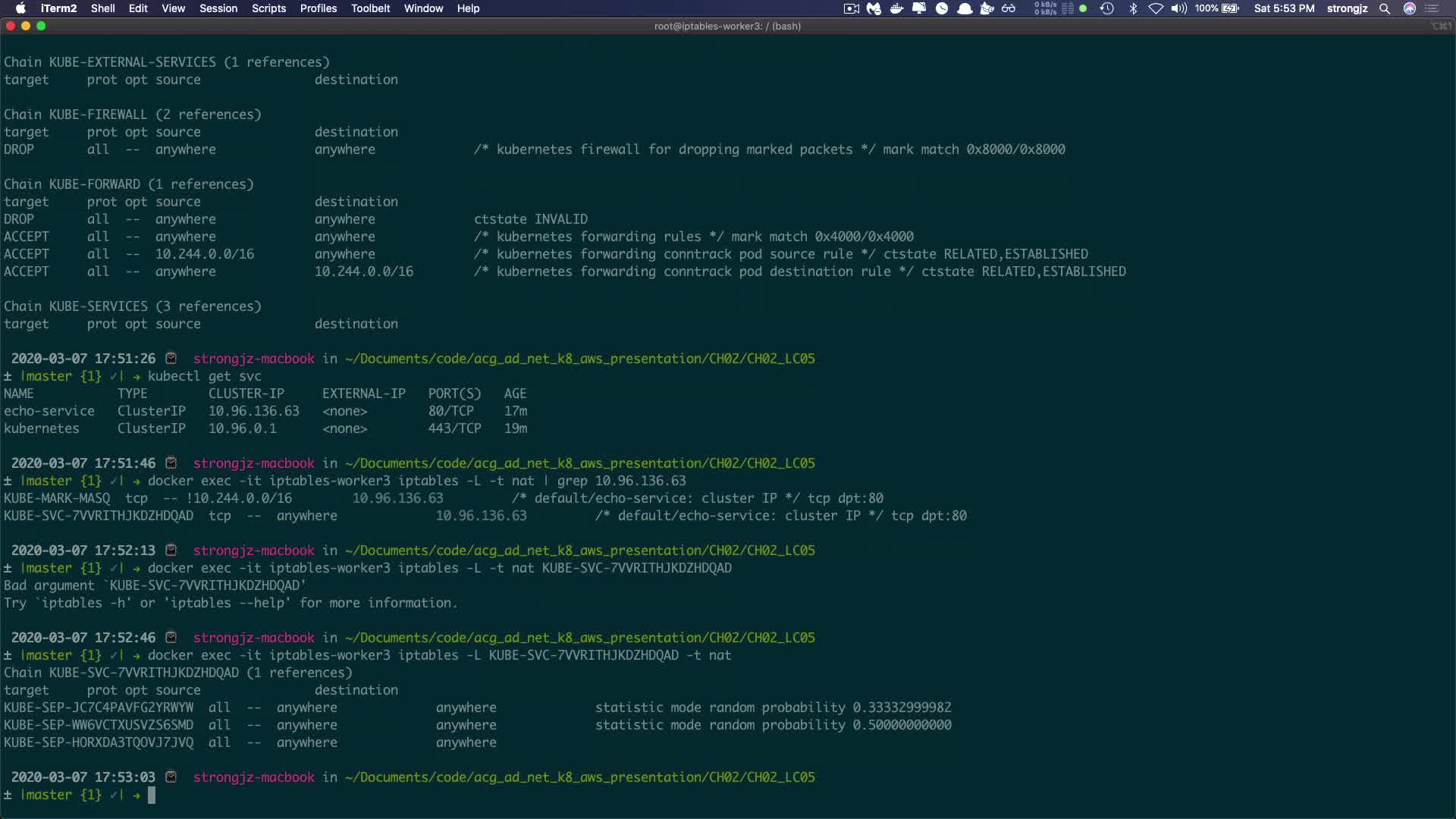Screen dimensions: 1456x819
Task: Open the Wi-Fi status menu
Action: point(1156,8)
